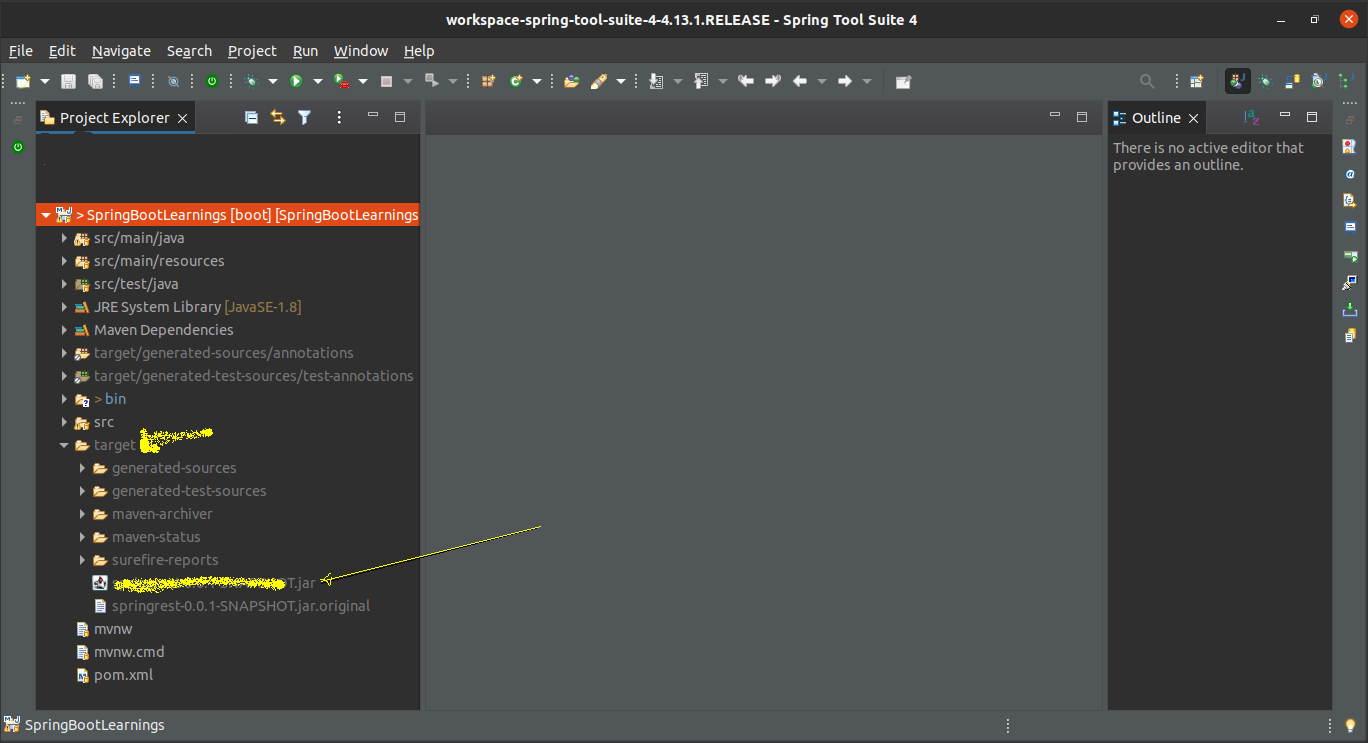This screenshot has width=1368, height=743.
Task: Click the green Boot Dashboard power icon in toolbar
Action: tap(212, 81)
